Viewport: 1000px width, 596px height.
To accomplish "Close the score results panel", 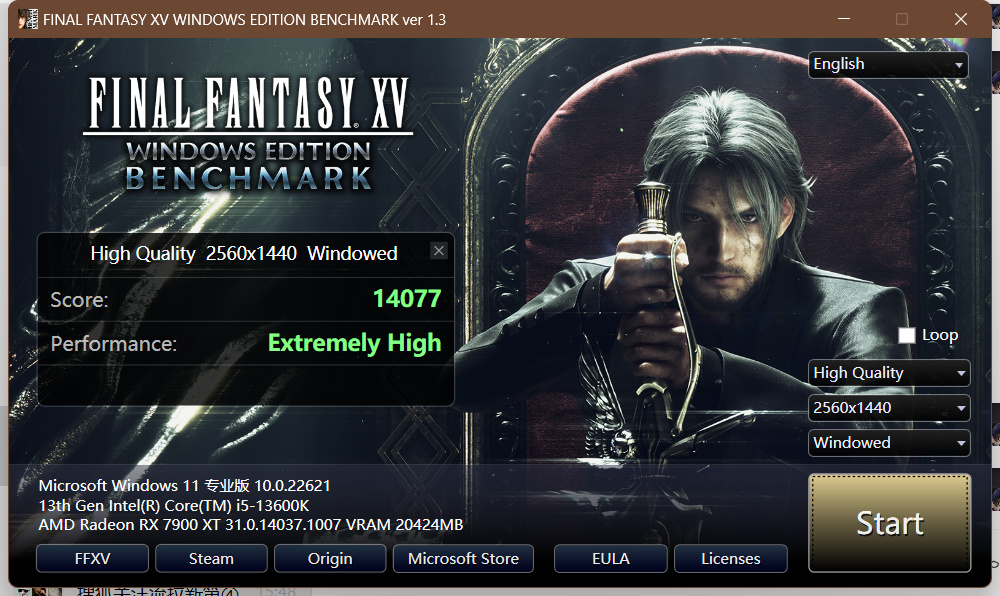I will point(439,251).
